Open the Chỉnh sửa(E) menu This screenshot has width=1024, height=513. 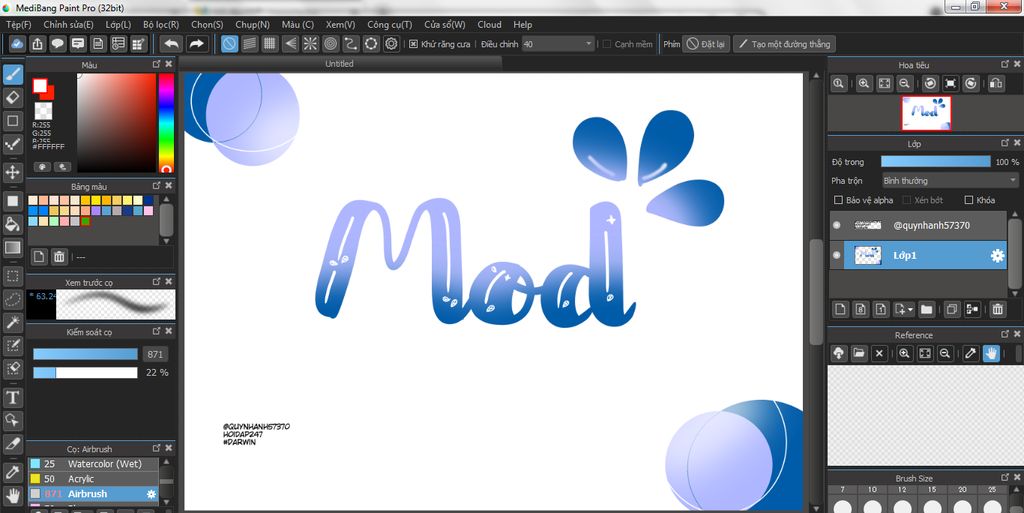pos(69,24)
